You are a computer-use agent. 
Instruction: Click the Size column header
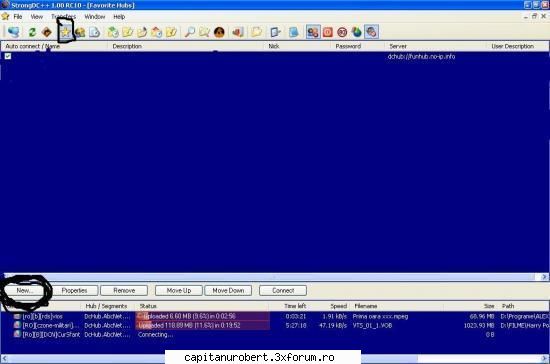(471, 306)
